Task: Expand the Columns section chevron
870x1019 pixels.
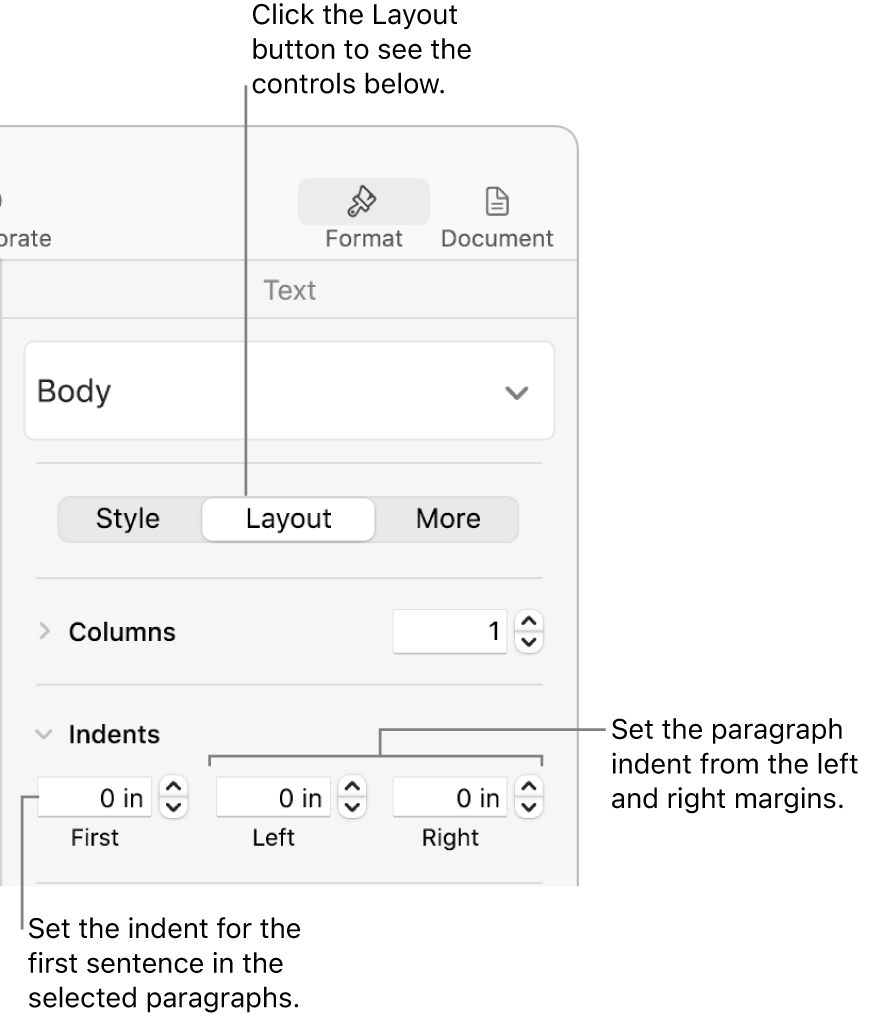Action: click(x=44, y=632)
